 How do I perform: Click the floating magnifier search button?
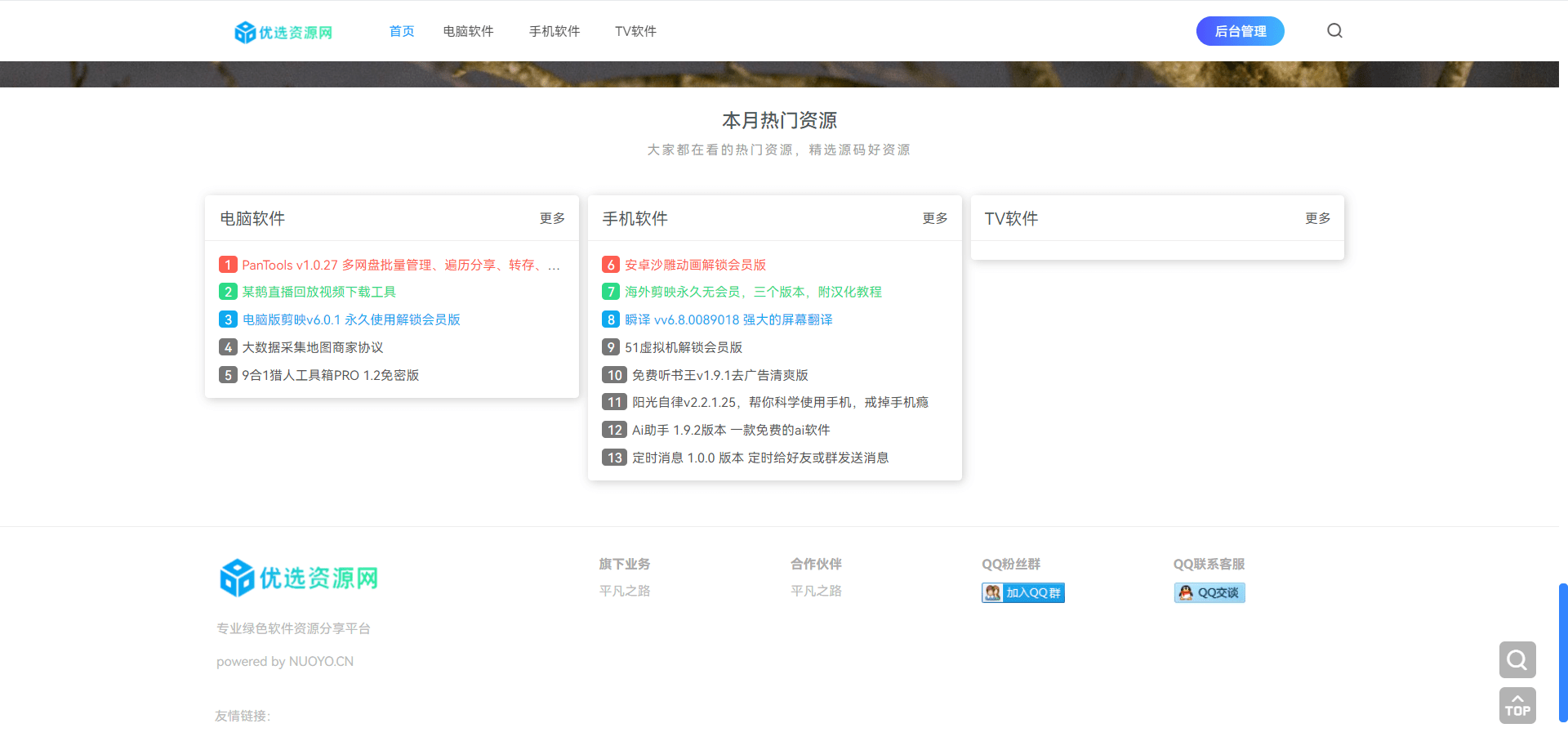point(1517,659)
